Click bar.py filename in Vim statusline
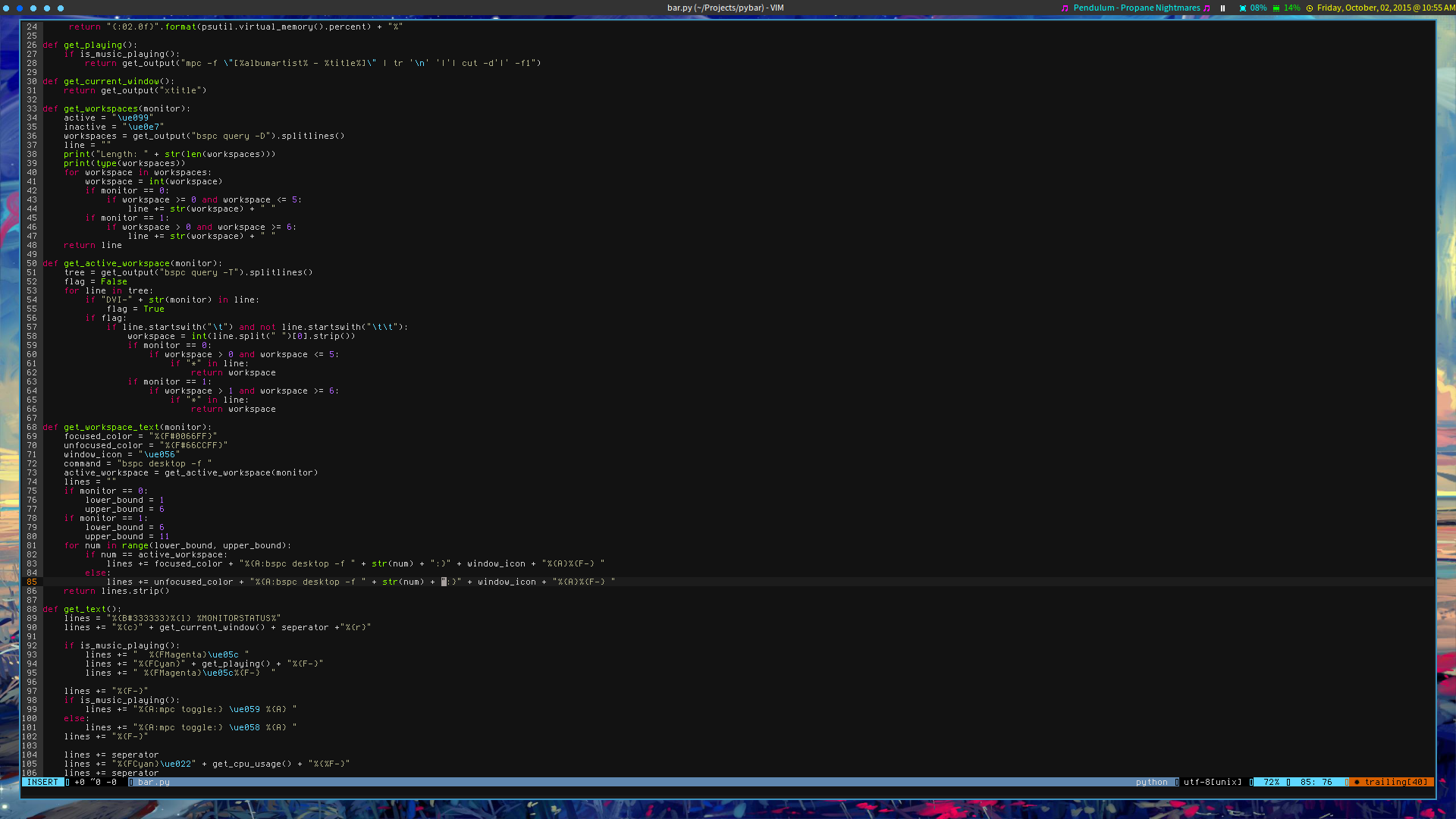 pyautogui.click(x=154, y=782)
